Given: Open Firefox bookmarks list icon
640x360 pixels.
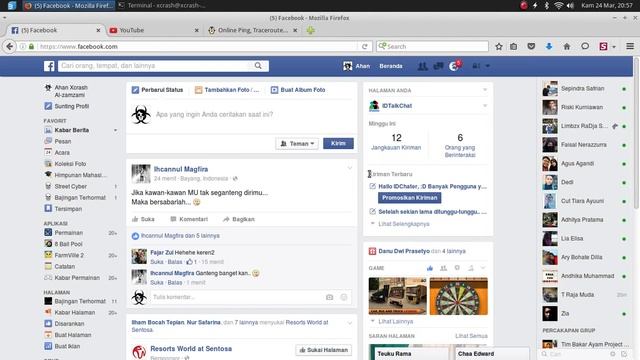Looking at the screenshot, I should [x=513, y=47].
